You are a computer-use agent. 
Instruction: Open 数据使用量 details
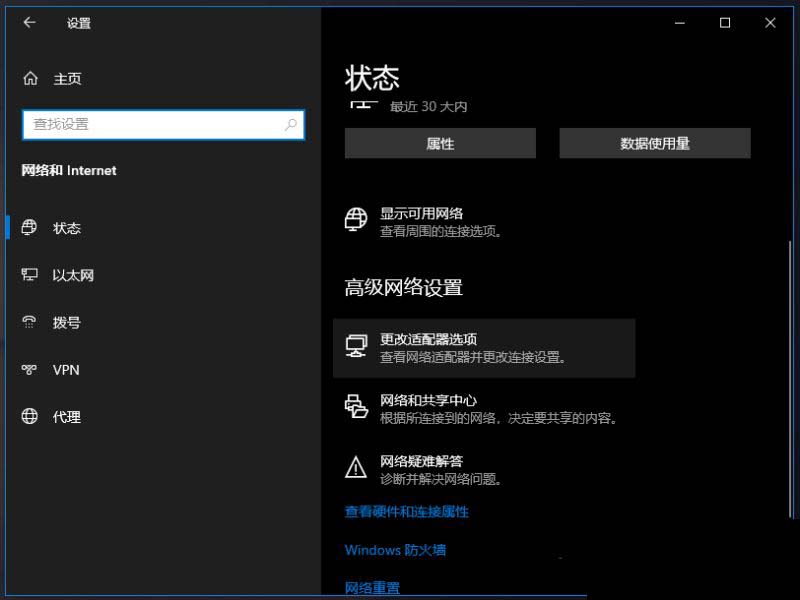point(655,143)
